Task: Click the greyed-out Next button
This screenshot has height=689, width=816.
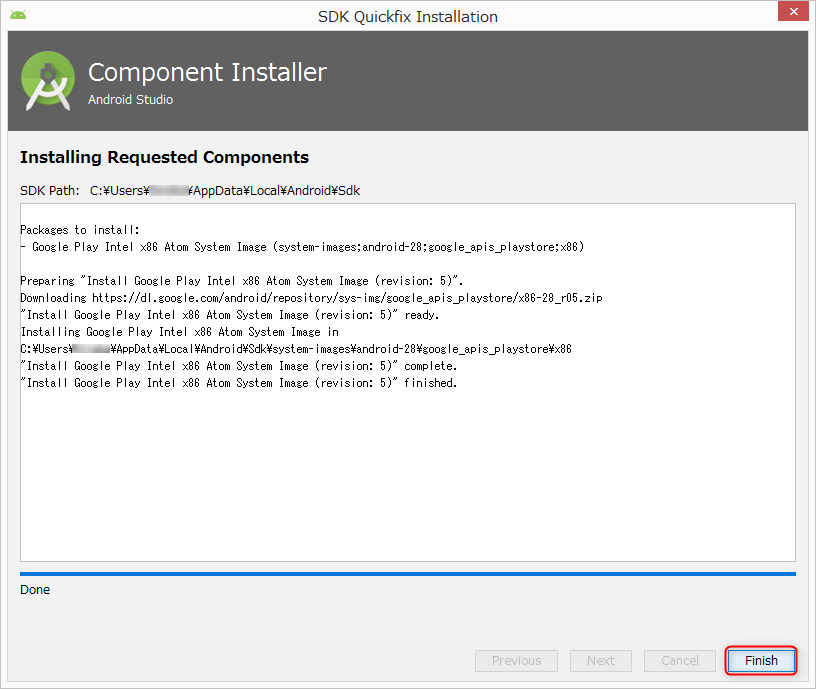Action: (601, 660)
